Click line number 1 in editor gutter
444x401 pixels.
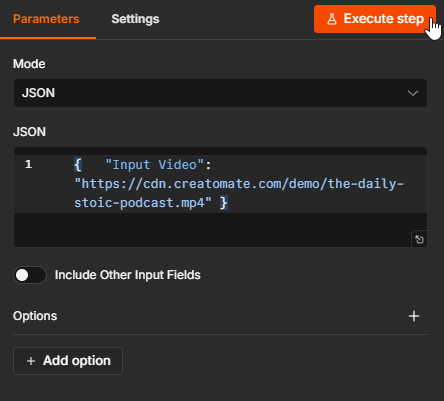click(28, 164)
